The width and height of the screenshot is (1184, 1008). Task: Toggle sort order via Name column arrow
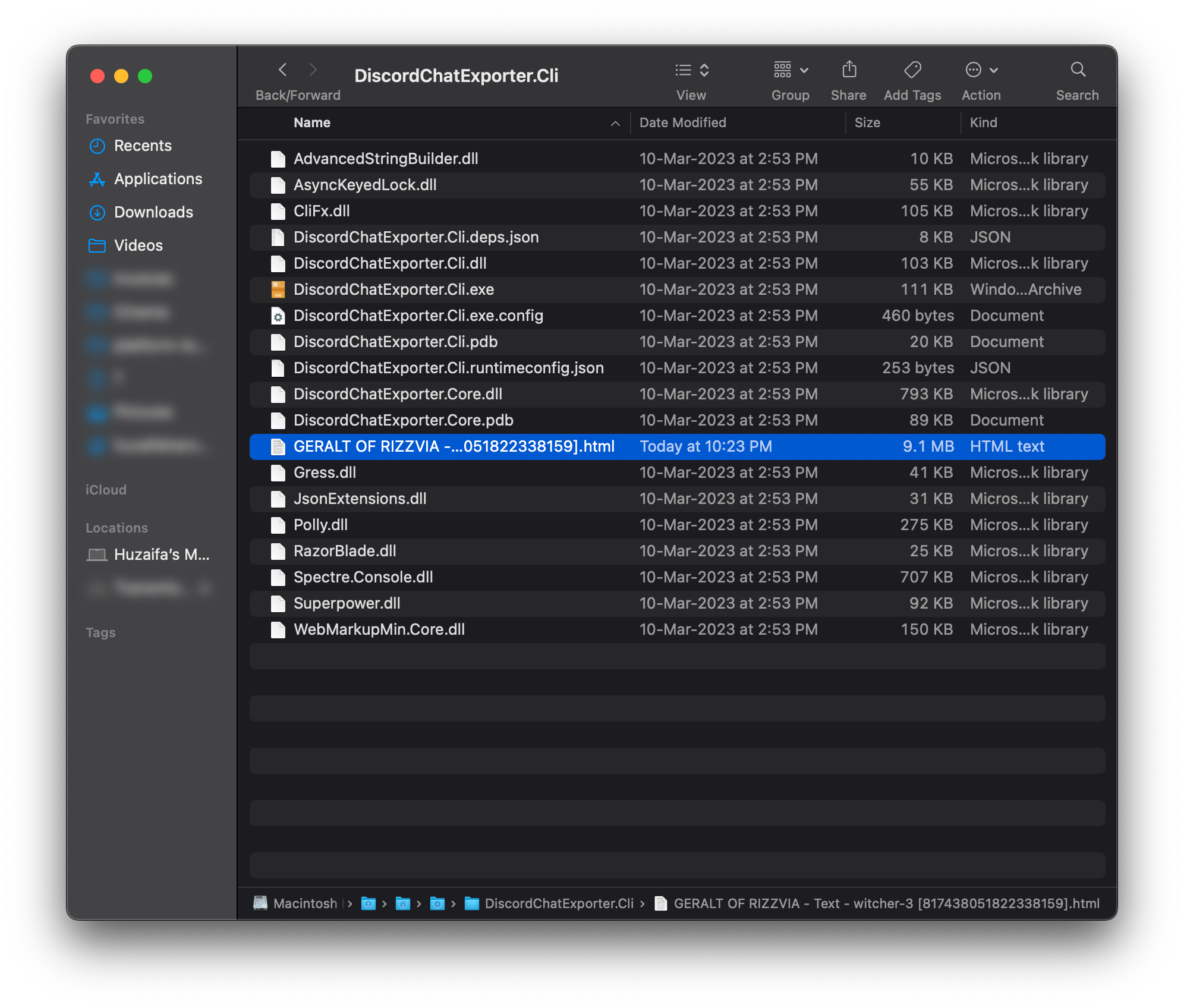pyautogui.click(x=615, y=123)
